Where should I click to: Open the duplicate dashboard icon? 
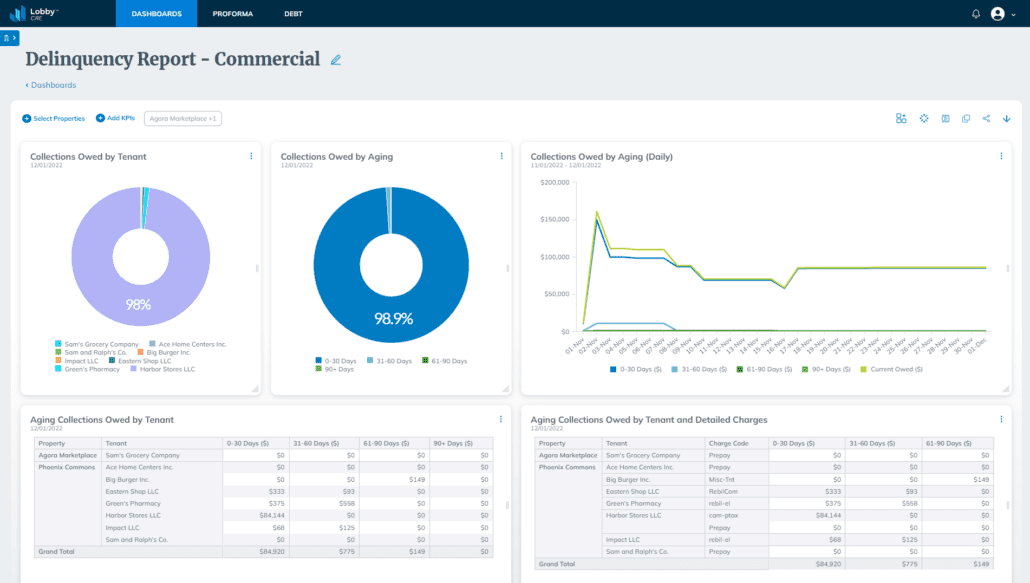click(x=965, y=118)
